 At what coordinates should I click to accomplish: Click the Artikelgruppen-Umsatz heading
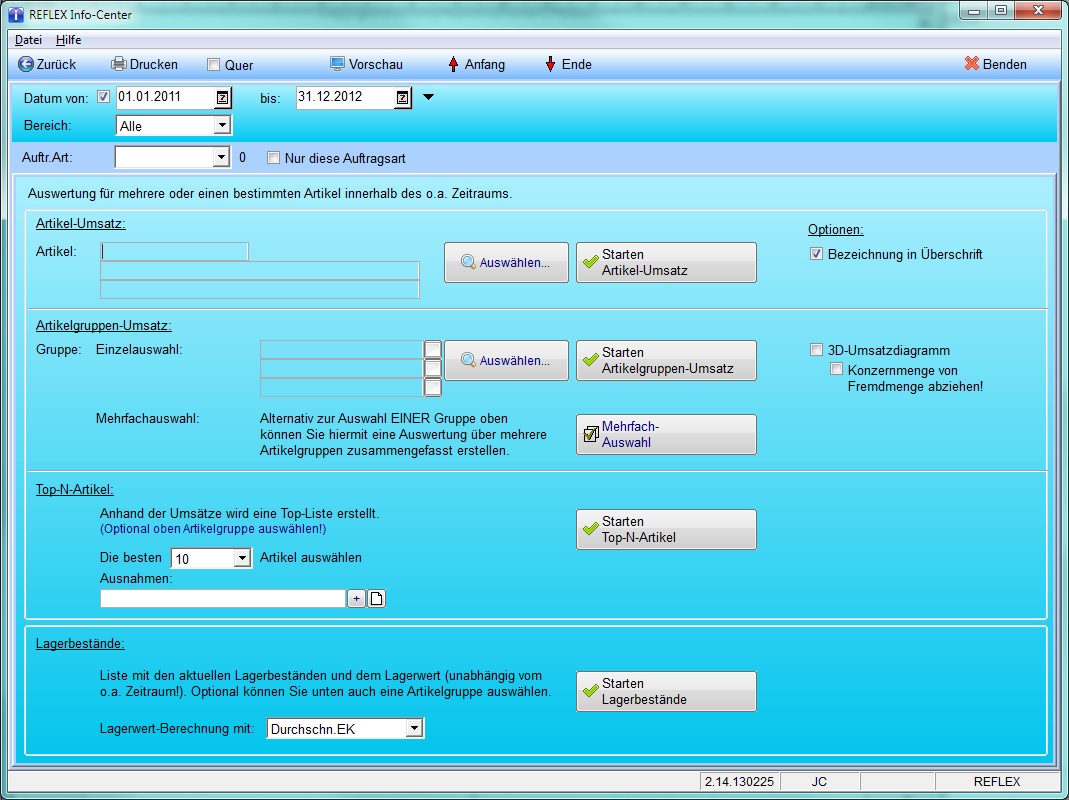pos(104,326)
